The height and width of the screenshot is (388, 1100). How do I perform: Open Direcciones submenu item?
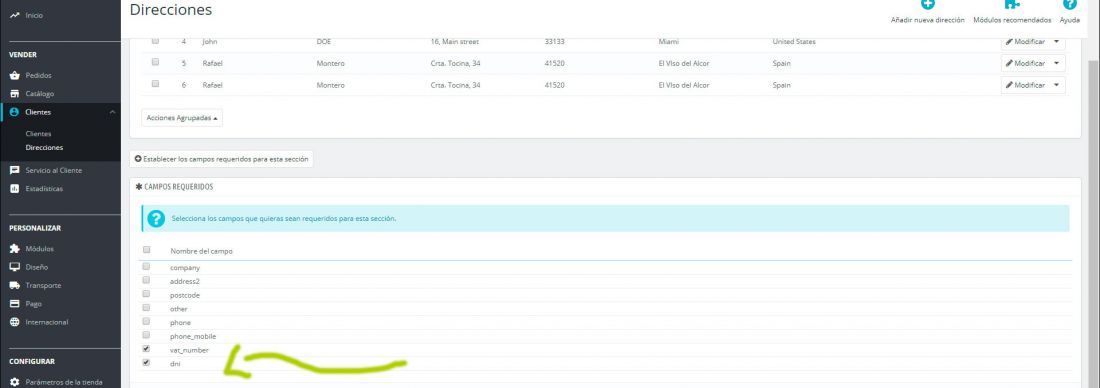44,148
